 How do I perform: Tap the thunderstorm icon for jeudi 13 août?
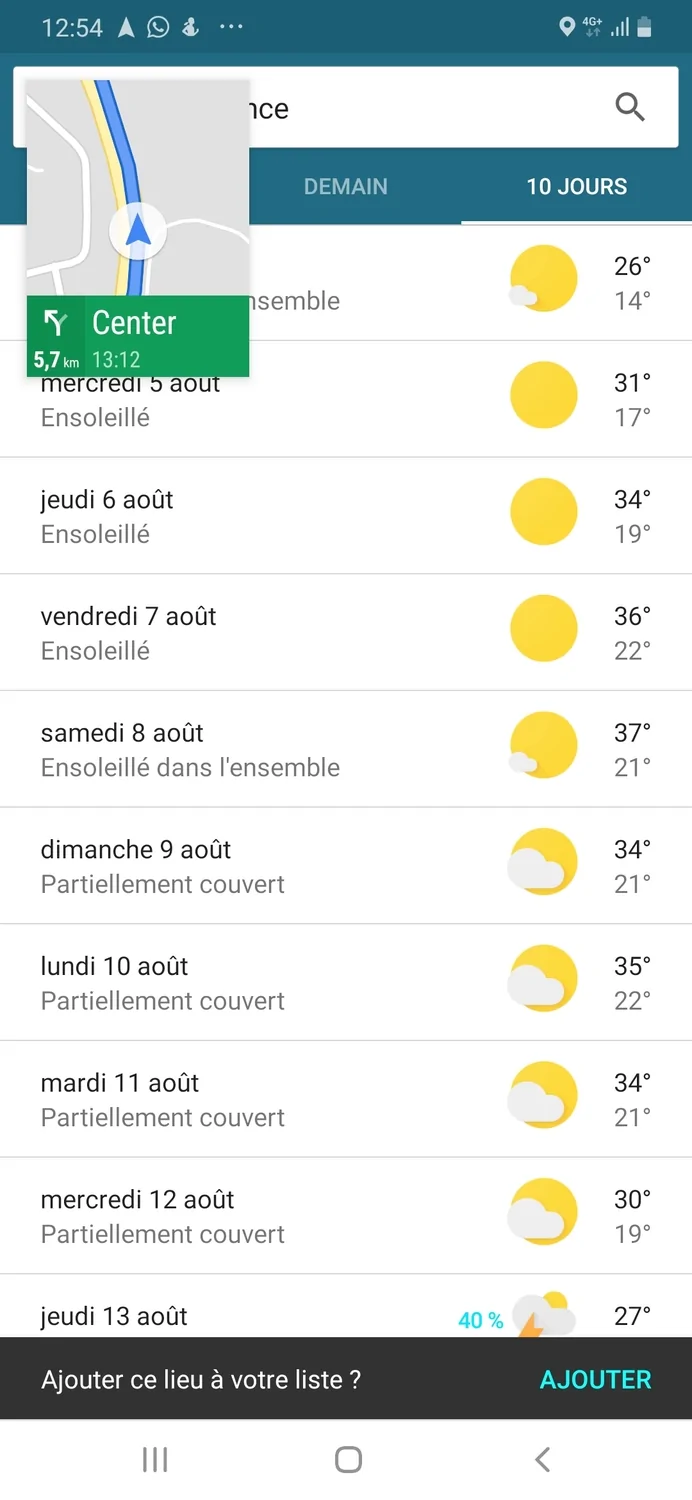[x=543, y=1316]
